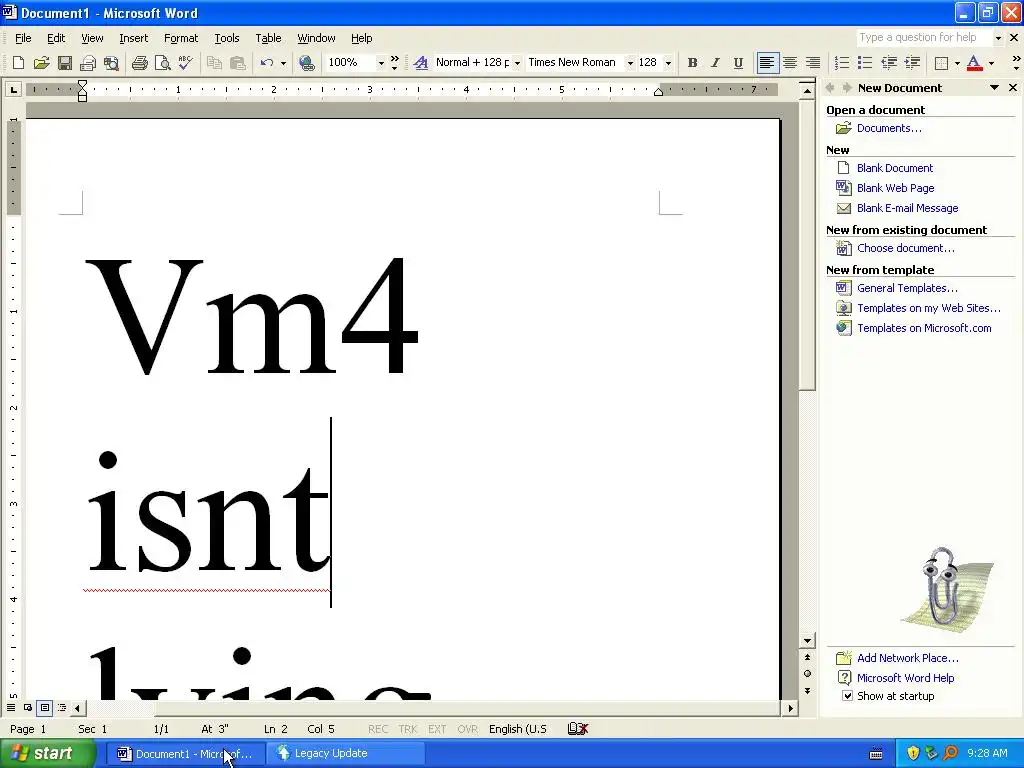Viewport: 1024px width, 768px height.
Task: Click the Undo arrow icon
Action: 266,63
